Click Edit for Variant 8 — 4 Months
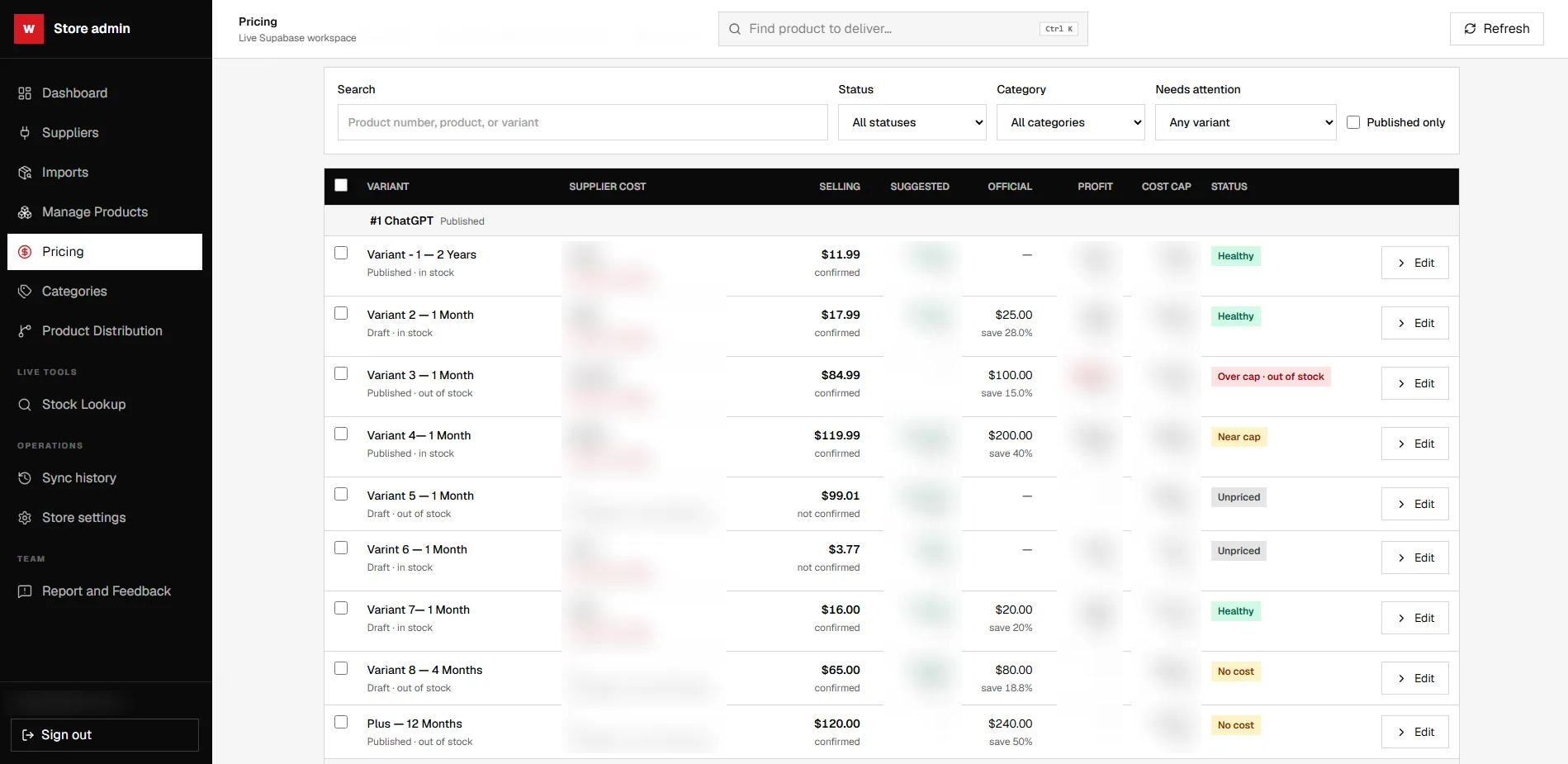This screenshot has height=764, width=1568. point(1415,678)
